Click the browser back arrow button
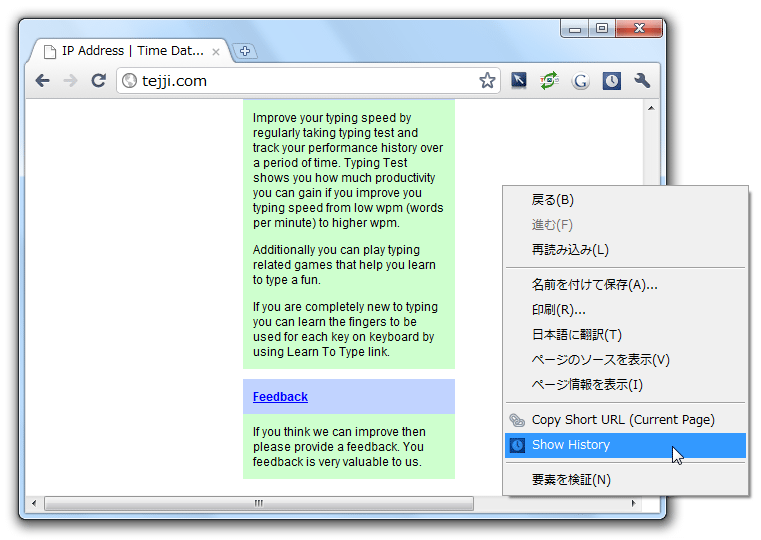Screen dimensions: 761x540 [43, 81]
